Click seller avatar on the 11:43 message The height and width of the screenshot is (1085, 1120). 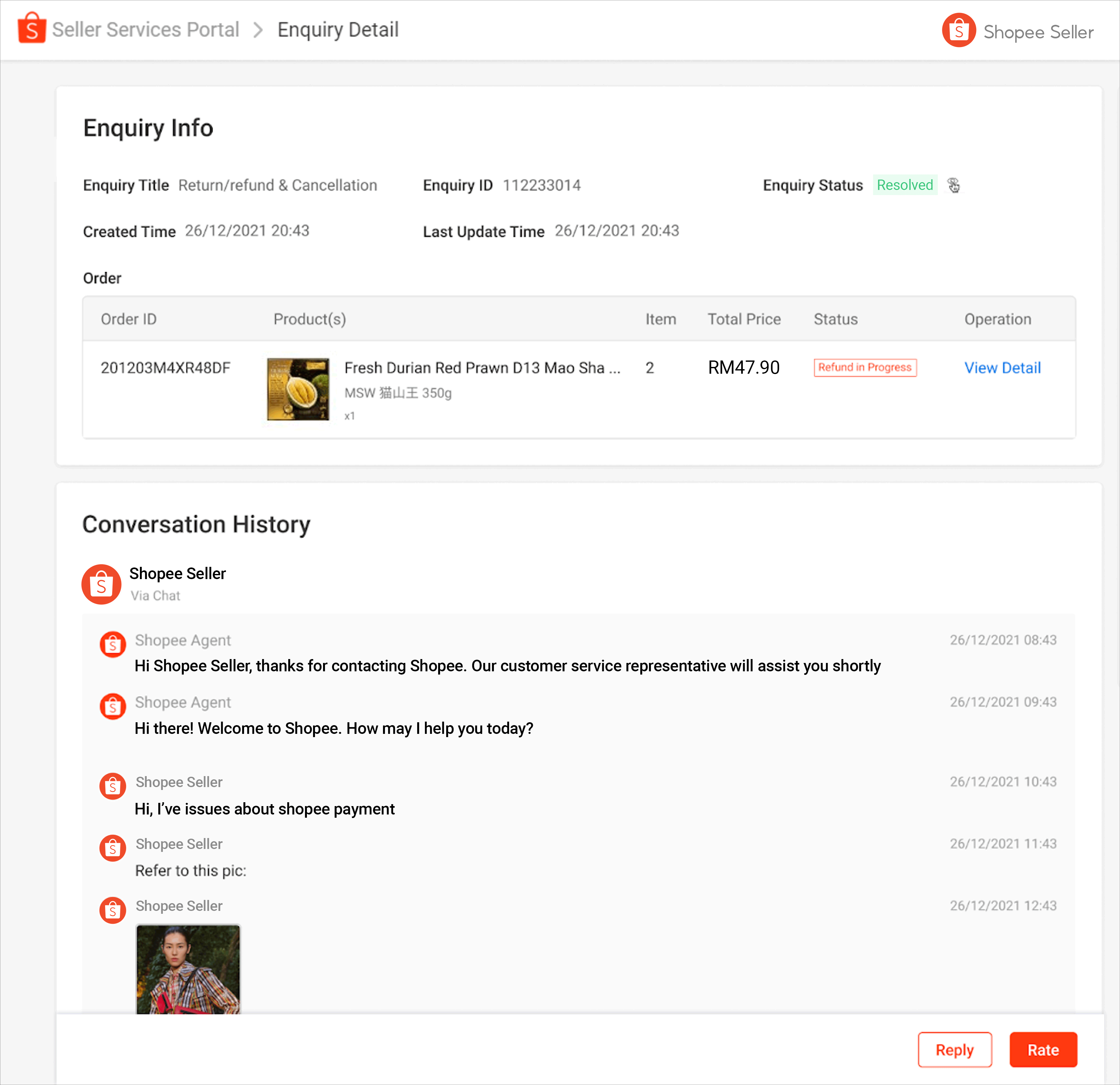click(x=113, y=848)
